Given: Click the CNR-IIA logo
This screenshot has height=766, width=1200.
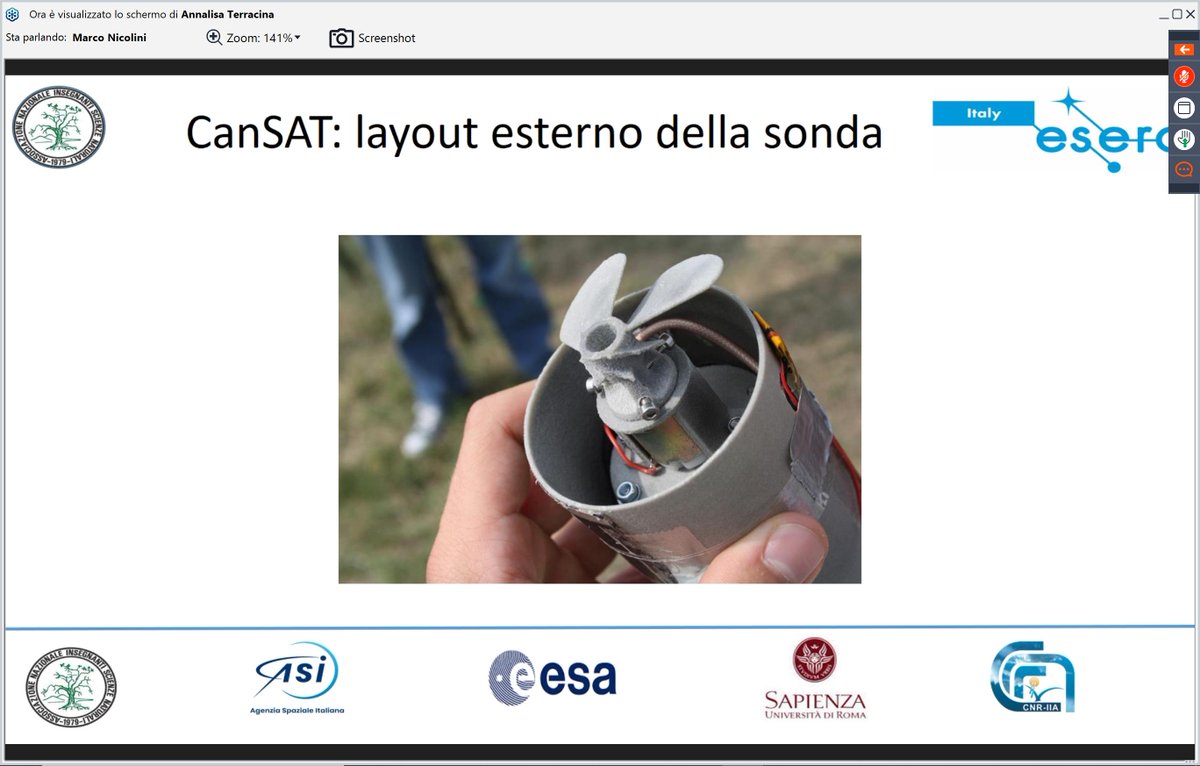Looking at the screenshot, I should [1033, 677].
